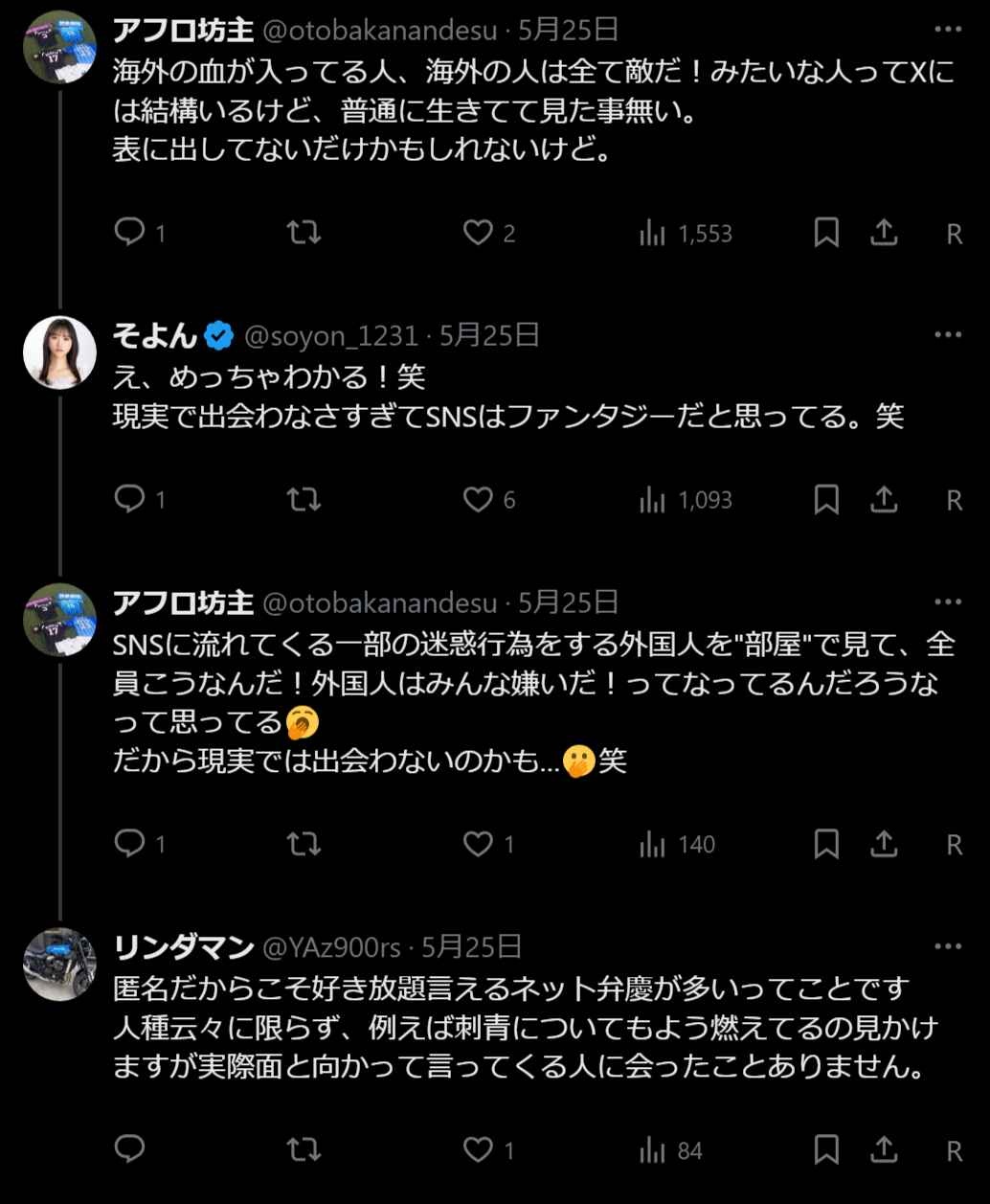Image resolution: width=990 pixels, height=1204 pixels.
Task: Retweet the second アフロ坊主 tweet
Action: (x=304, y=844)
